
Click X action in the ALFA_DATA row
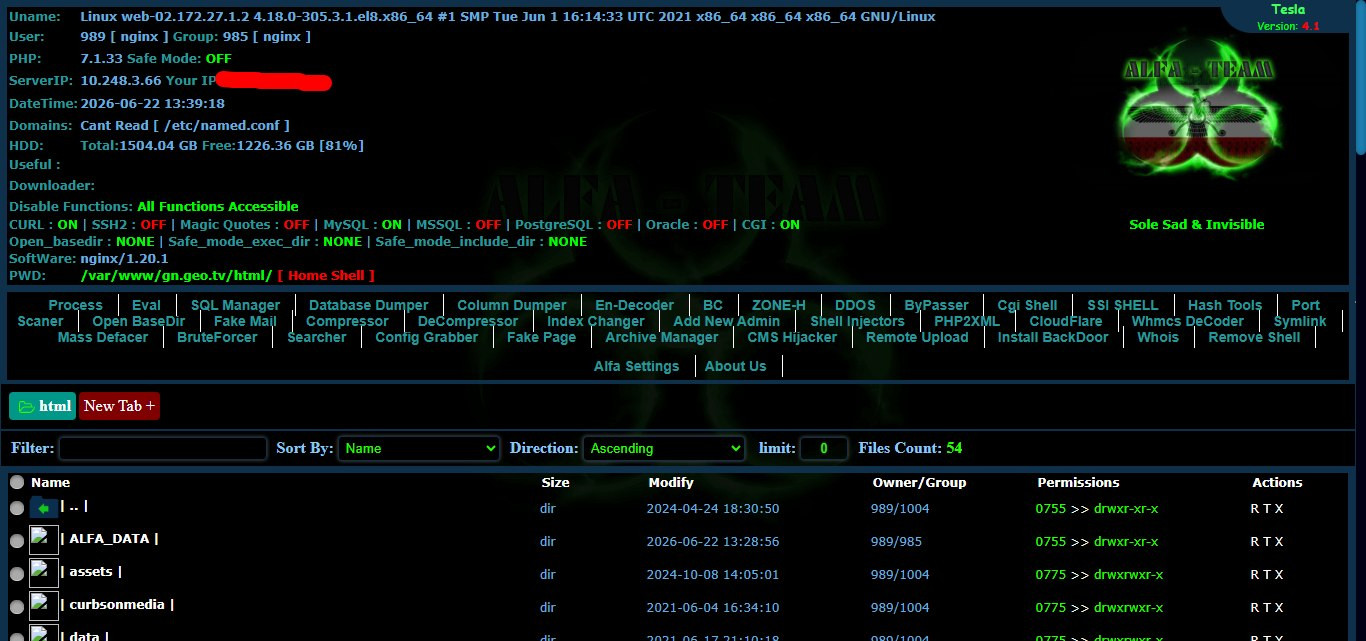click(x=1279, y=542)
